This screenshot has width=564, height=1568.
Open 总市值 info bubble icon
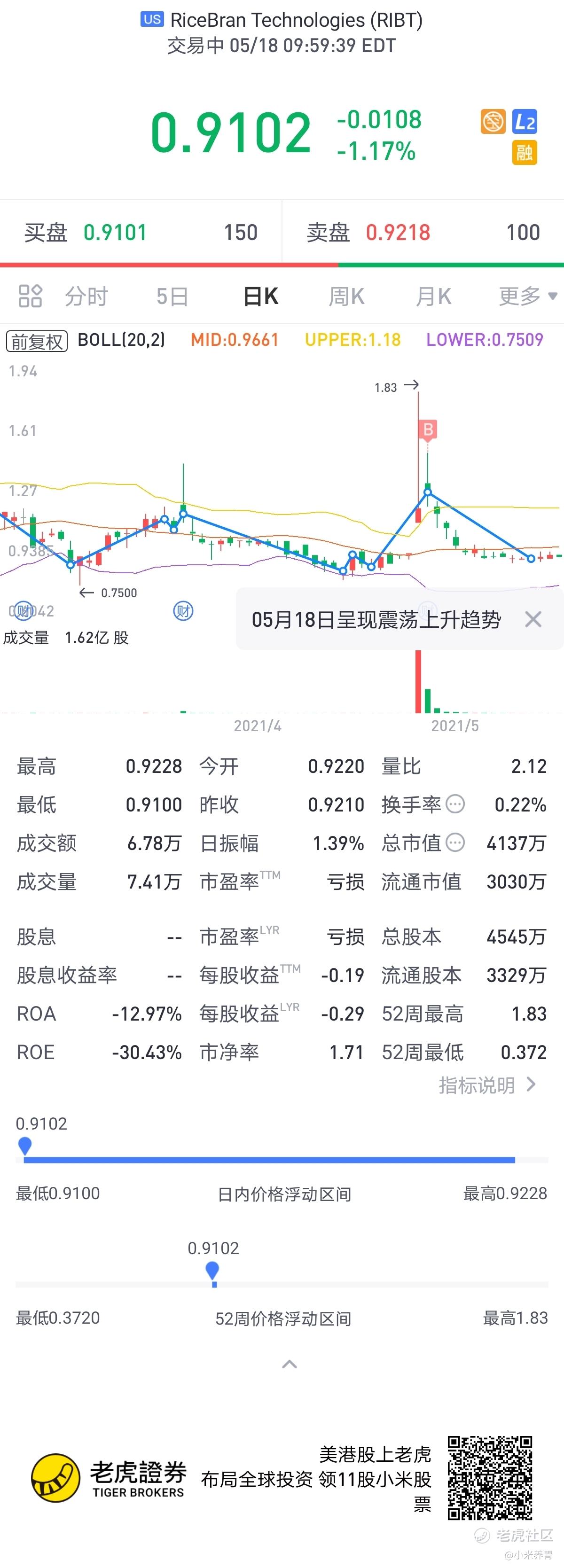[x=455, y=843]
